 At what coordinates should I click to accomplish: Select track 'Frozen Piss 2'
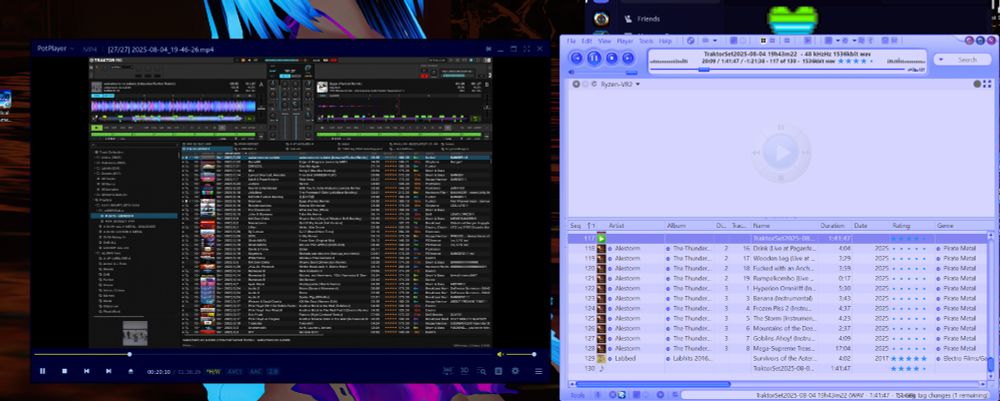tap(784, 309)
